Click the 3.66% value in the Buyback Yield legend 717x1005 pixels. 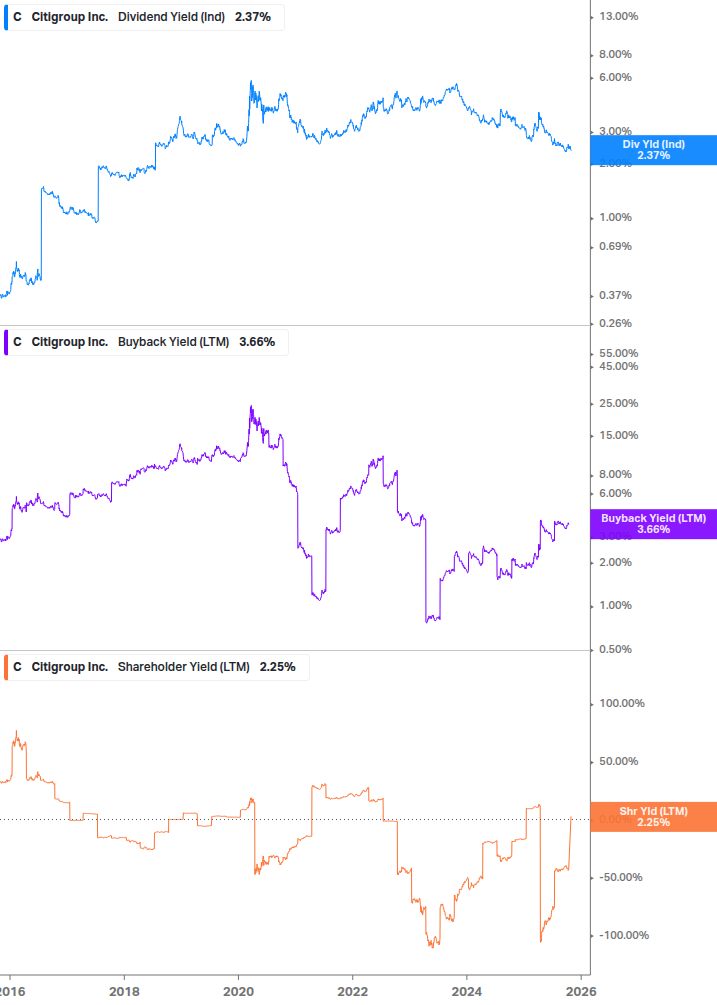point(257,342)
